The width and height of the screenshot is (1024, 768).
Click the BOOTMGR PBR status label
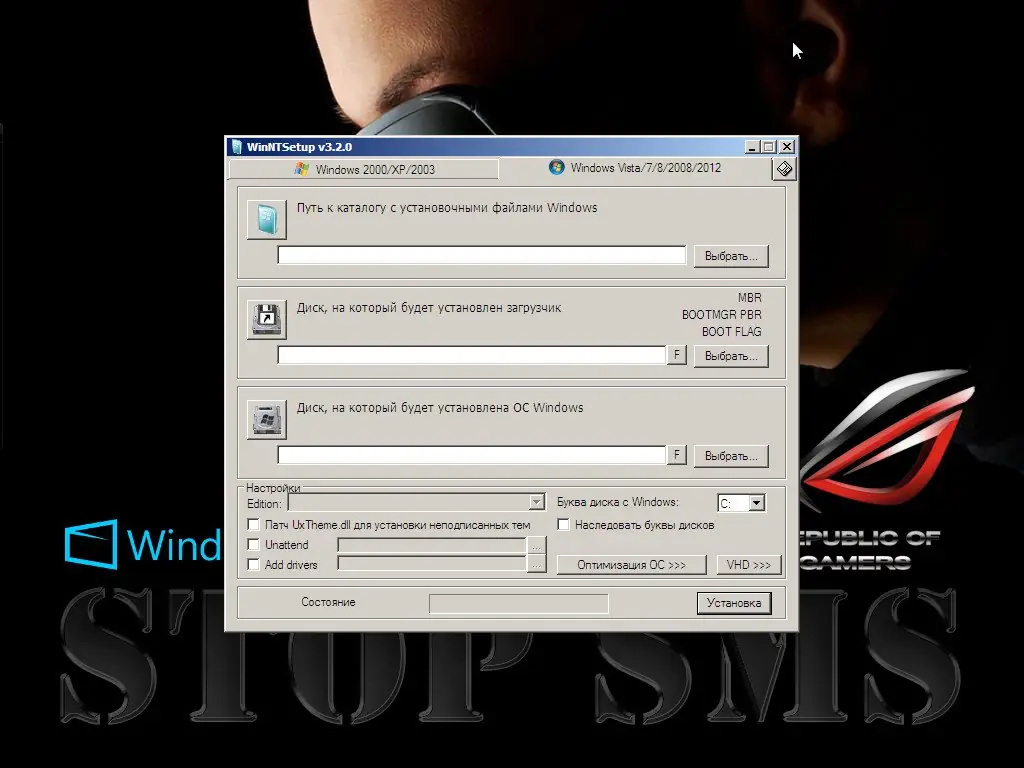click(721, 315)
